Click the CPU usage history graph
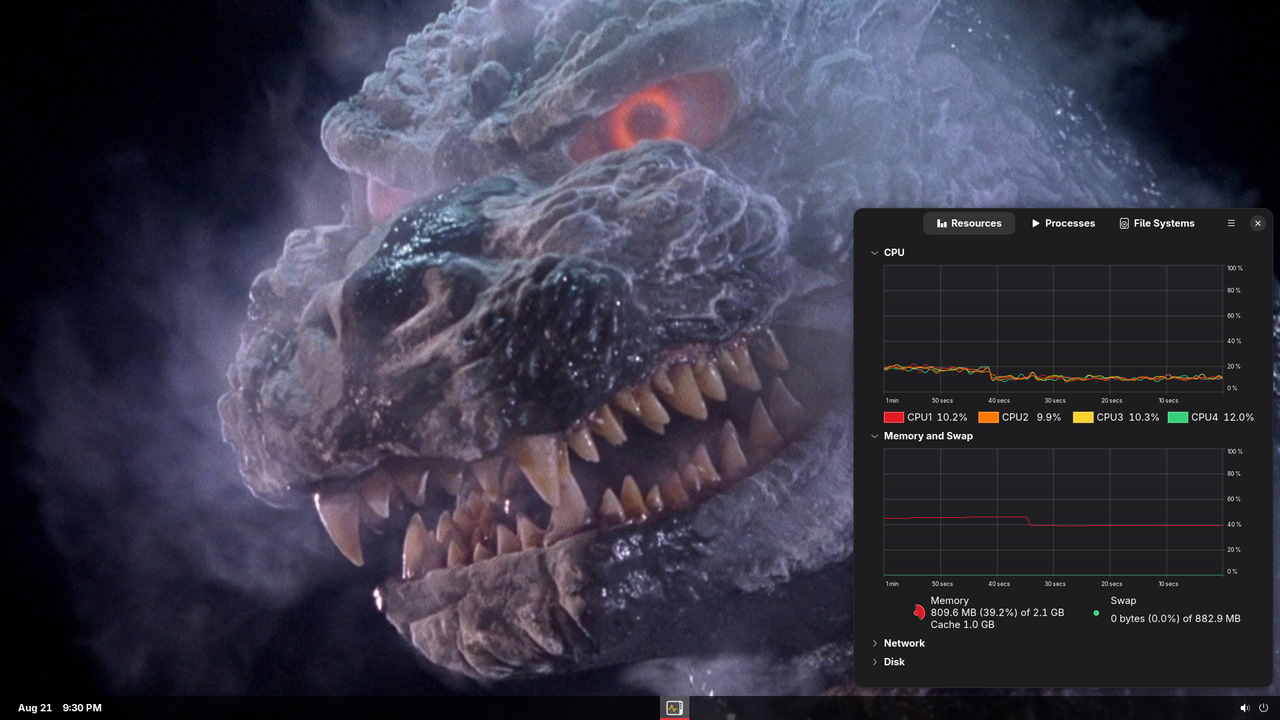The height and width of the screenshot is (720, 1280). point(1053,328)
